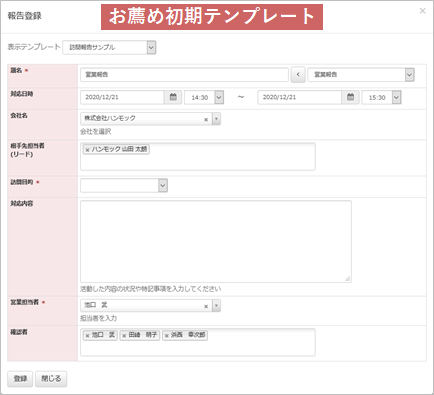Click the 報告登録 dialog title
Viewport: 434px width, 395px height.
(x=24, y=16)
